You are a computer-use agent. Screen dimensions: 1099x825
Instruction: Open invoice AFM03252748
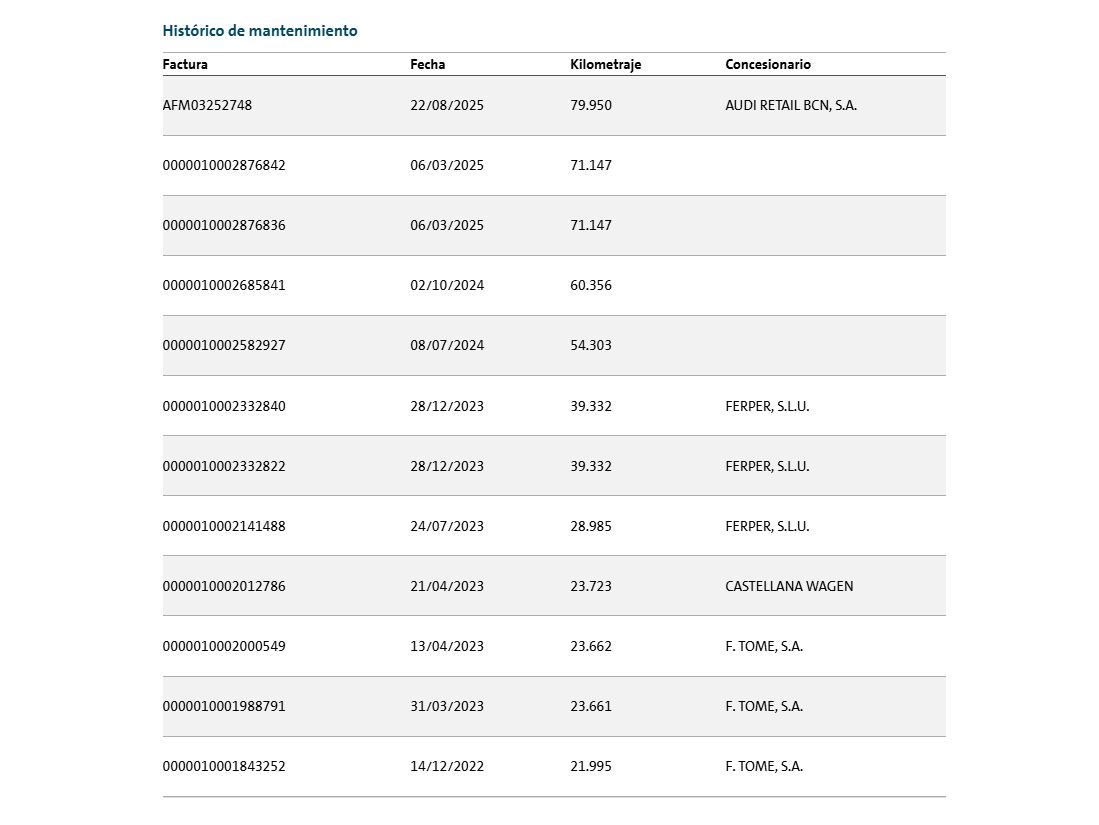point(207,105)
